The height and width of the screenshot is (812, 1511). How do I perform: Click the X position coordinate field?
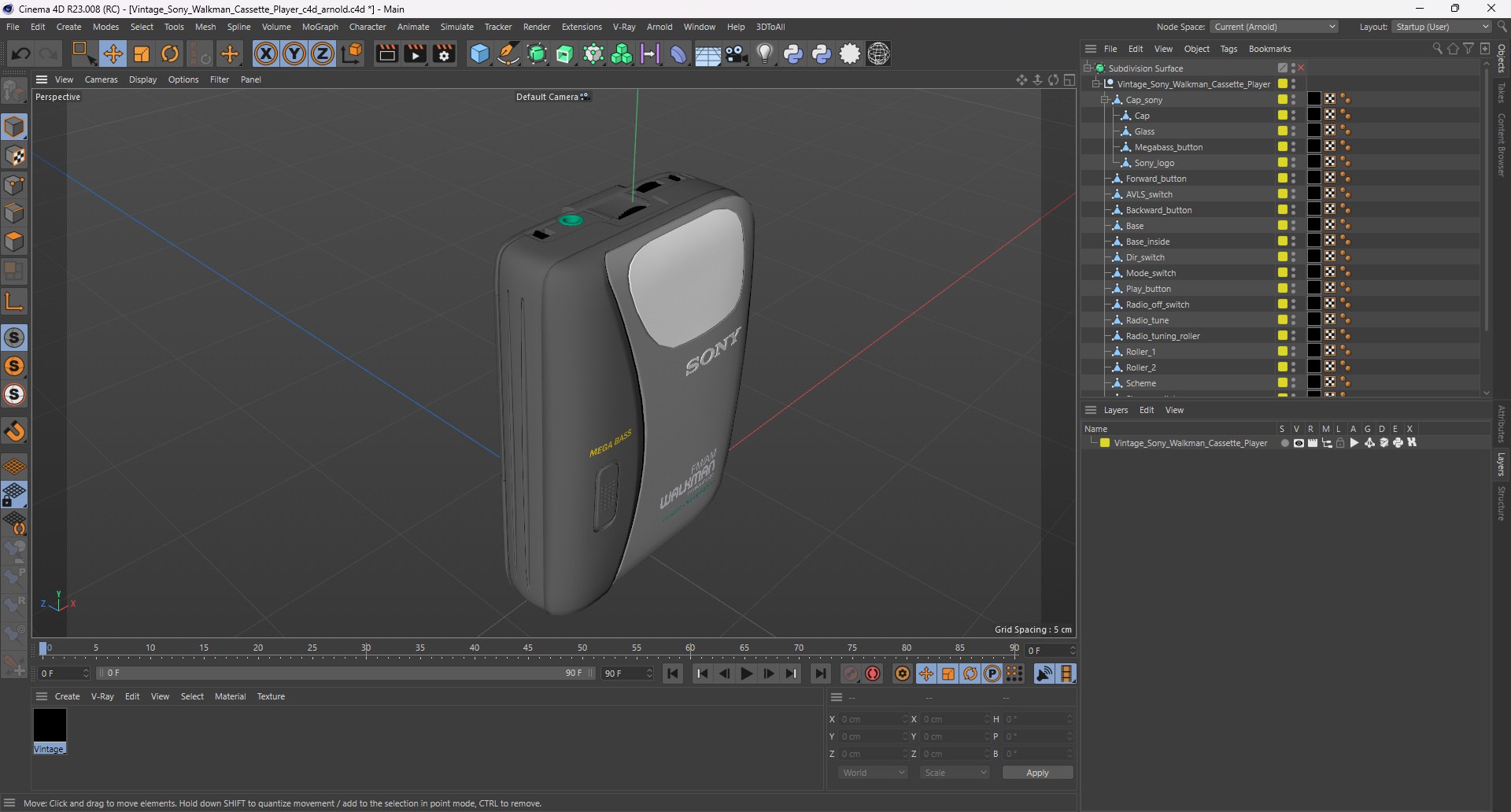pos(872,719)
